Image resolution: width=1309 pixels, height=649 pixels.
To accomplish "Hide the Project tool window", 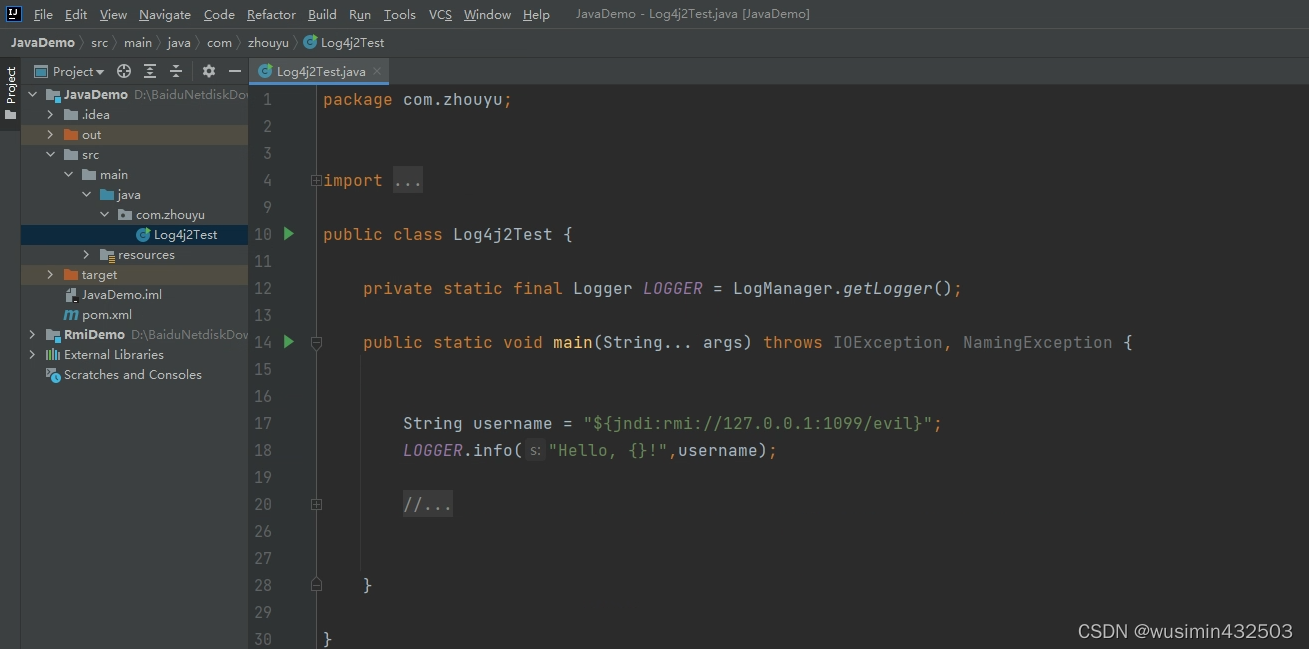I will pos(235,71).
